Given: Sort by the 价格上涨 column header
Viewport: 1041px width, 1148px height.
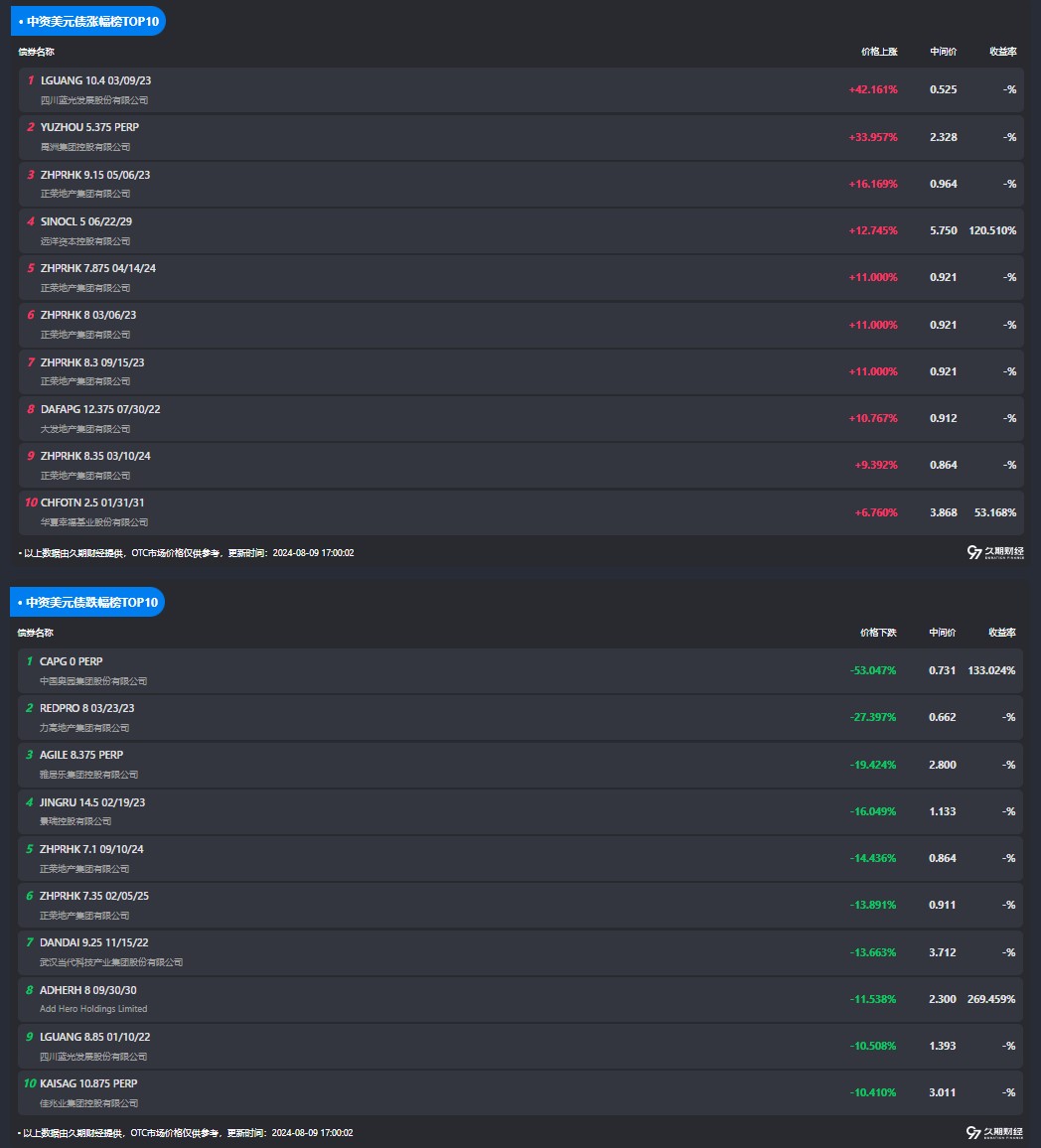Looking at the screenshot, I should [878, 51].
